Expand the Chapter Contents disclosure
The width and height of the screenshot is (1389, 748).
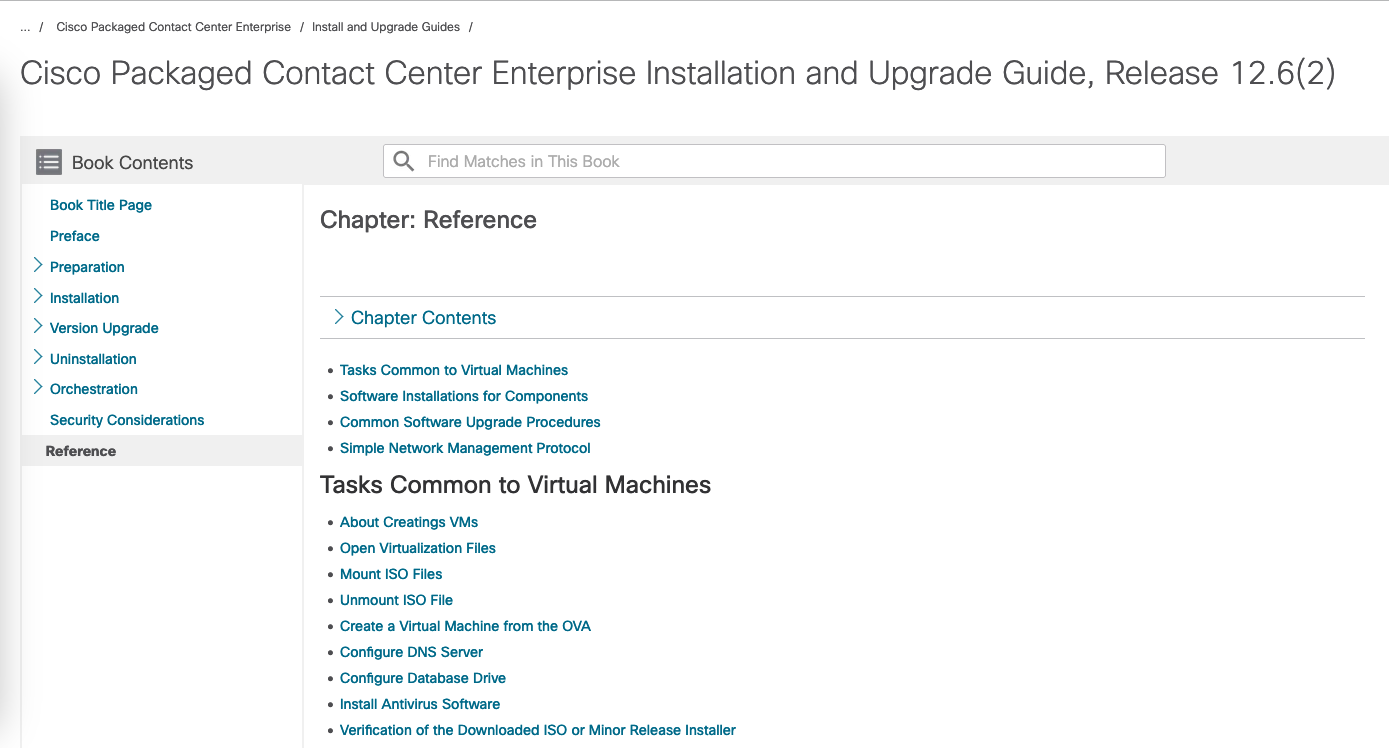pos(339,317)
